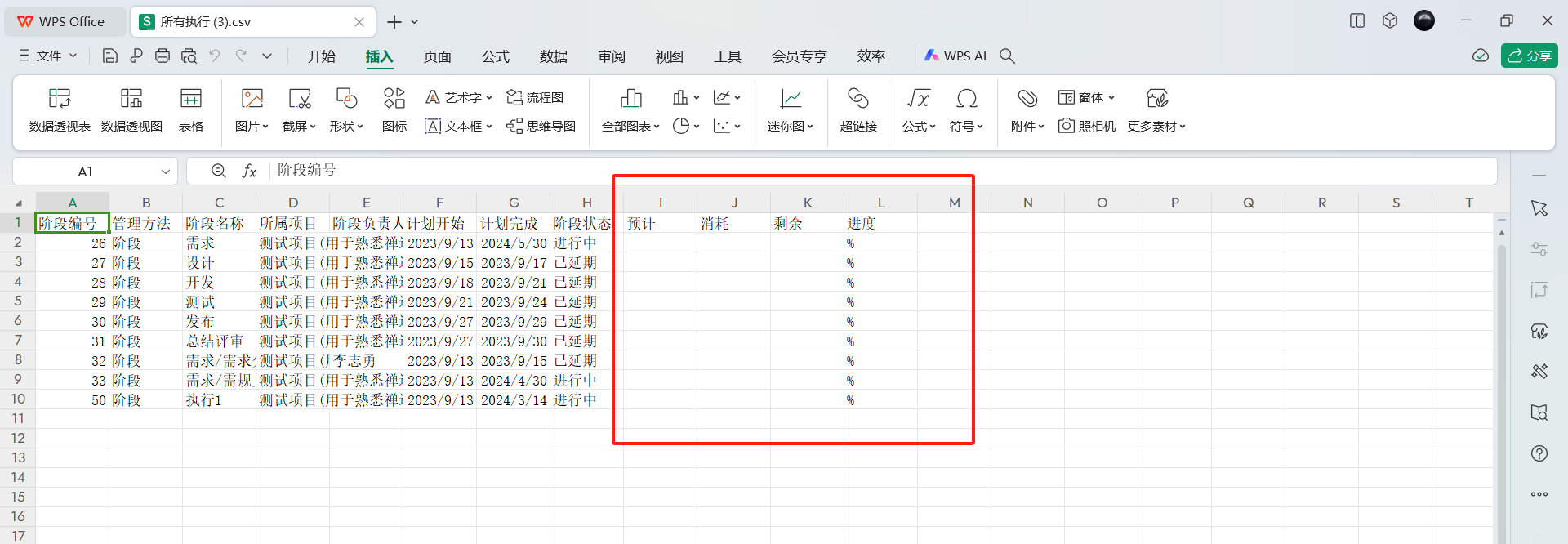Expand the Name Box dropdown arrow
The image size is (1568, 544).
pos(165,172)
